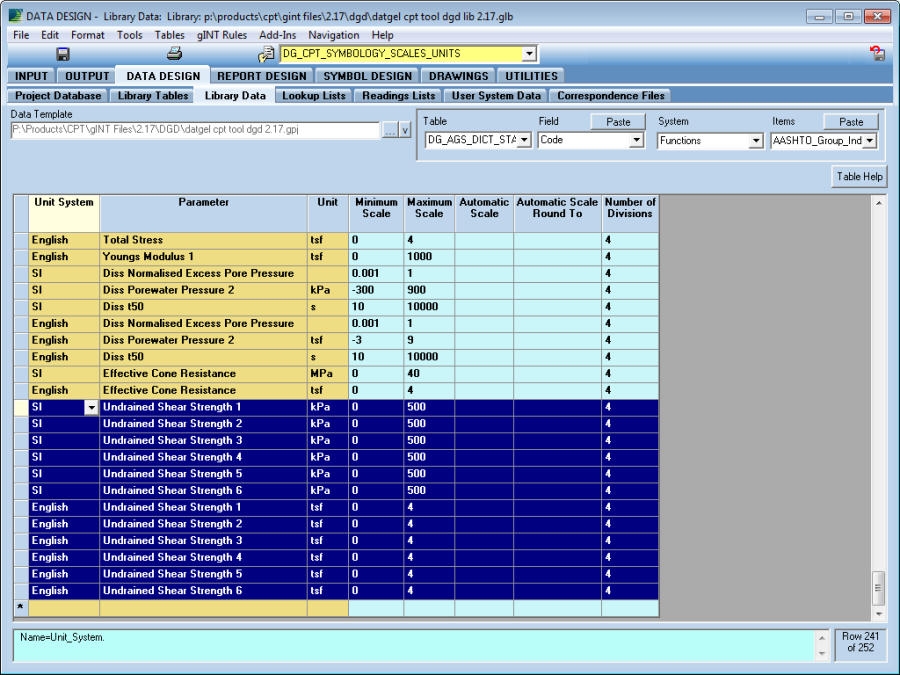Click the Maximum Scale cell for Total Stress
Viewport: 900px width, 675px height.
[429, 240]
